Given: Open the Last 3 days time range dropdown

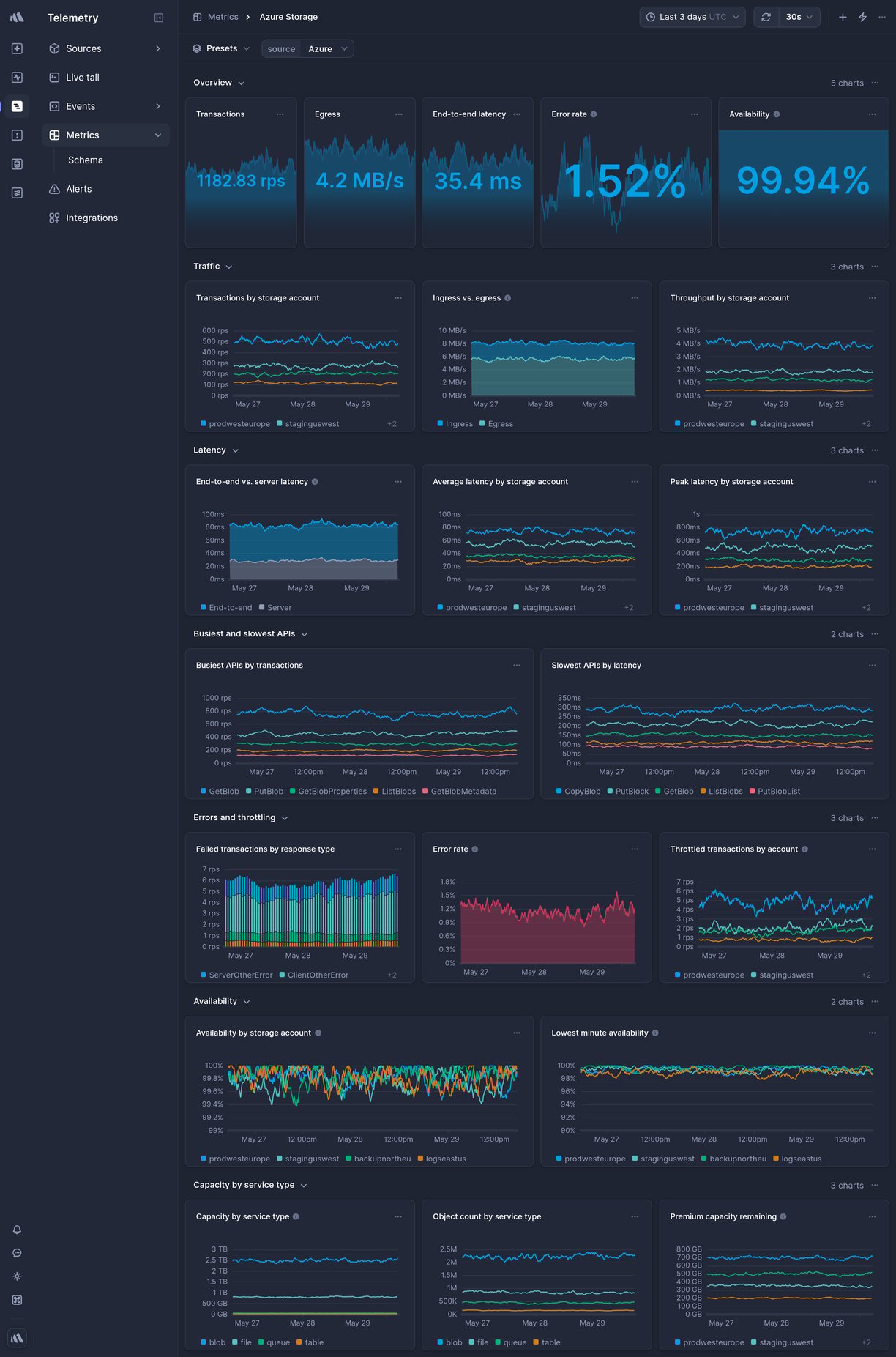Looking at the screenshot, I should tap(692, 17).
